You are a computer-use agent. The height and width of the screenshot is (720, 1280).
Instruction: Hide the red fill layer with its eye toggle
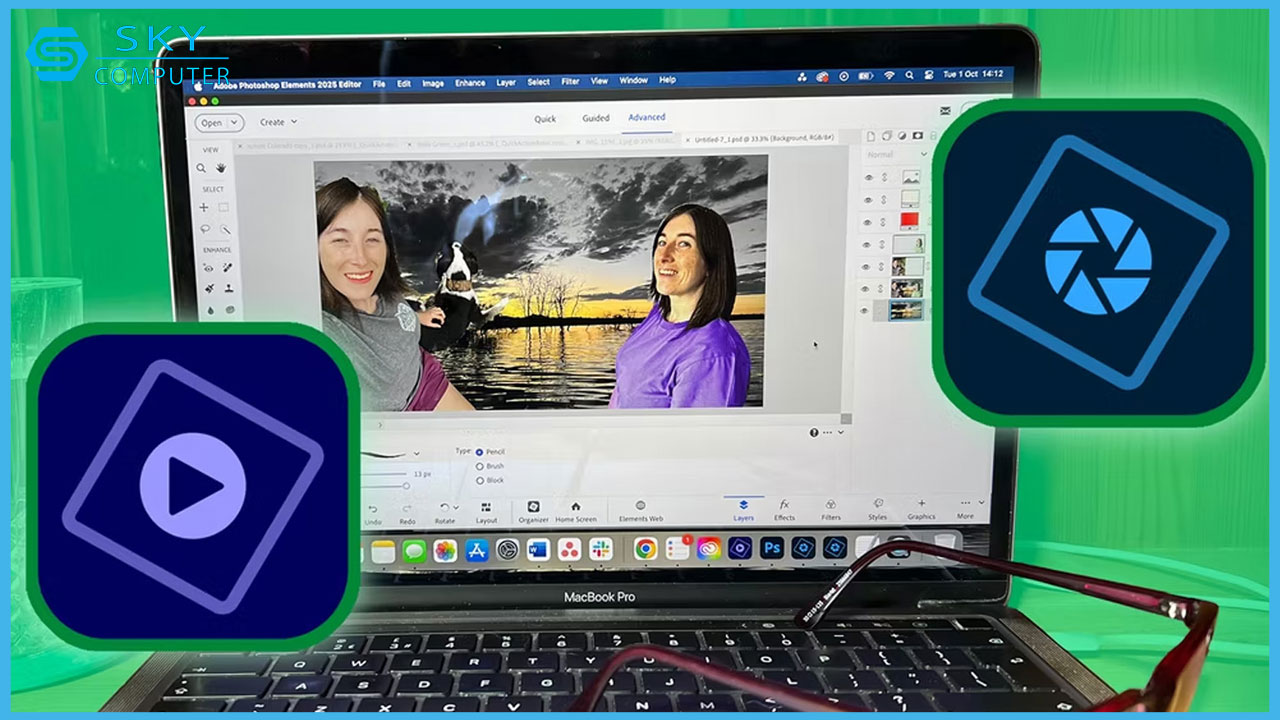point(869,222)
